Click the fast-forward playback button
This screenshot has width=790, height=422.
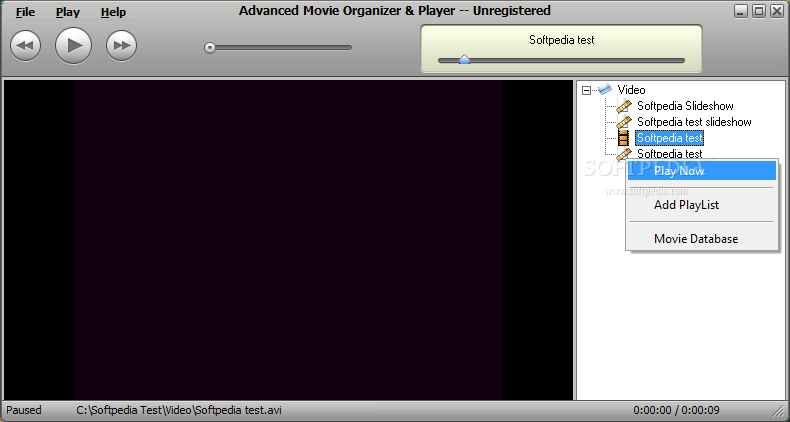[x=121, y=46]
